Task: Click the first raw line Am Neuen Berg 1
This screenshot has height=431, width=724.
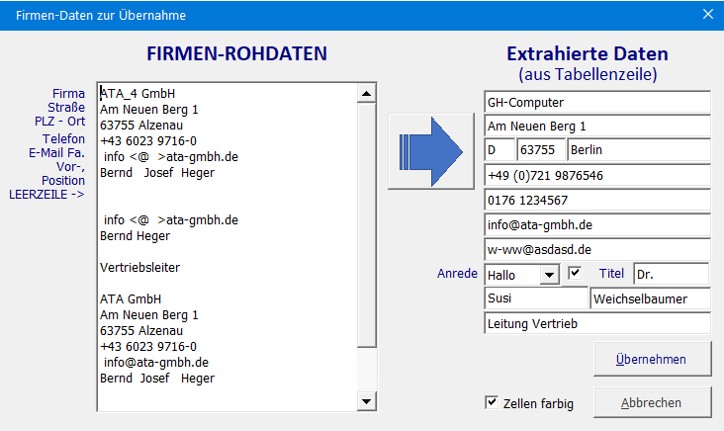Action: pyautogui.click(x=149, y=109)
